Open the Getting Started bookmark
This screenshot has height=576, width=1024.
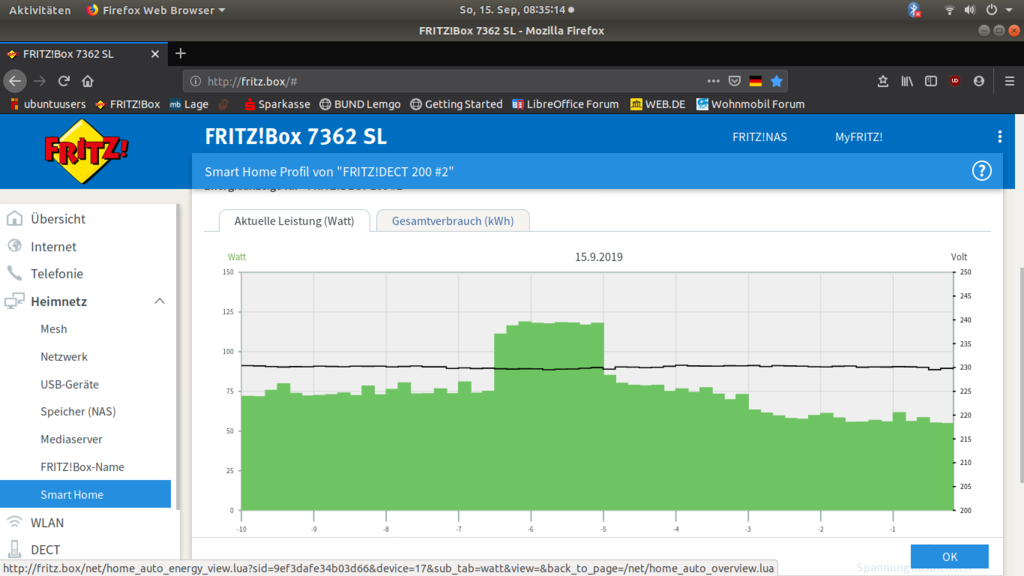coord(456,104)
